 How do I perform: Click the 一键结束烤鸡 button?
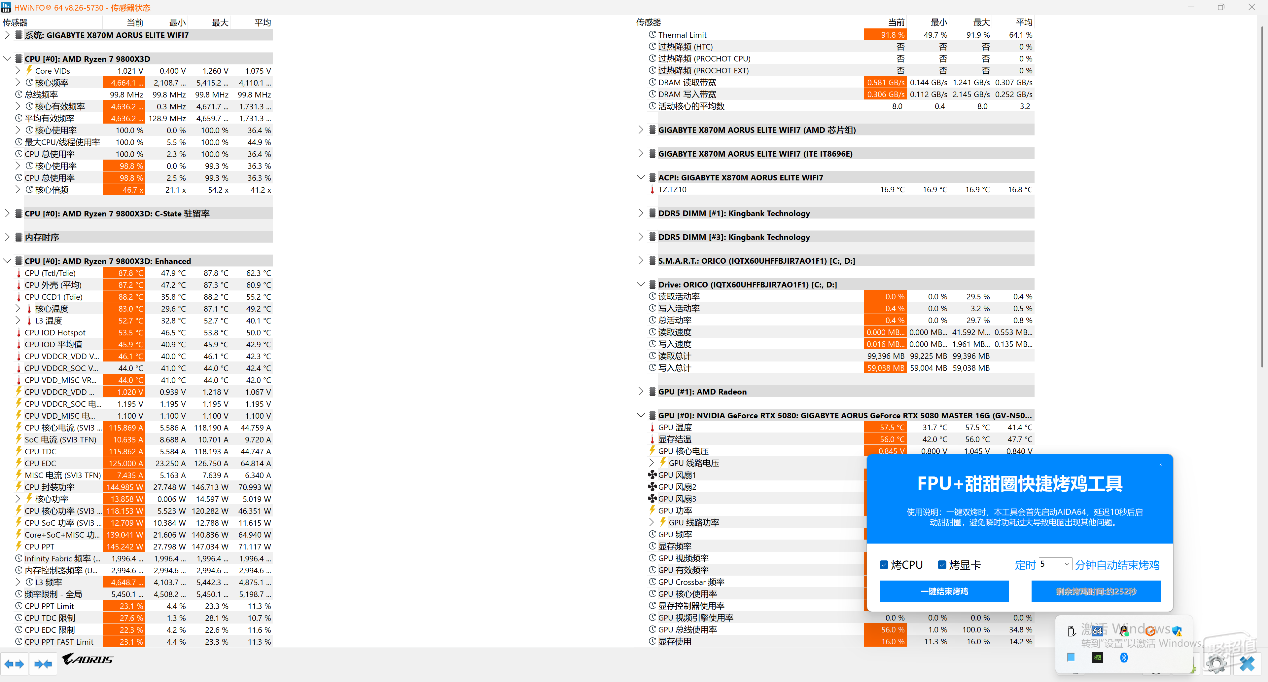point(944,592)
